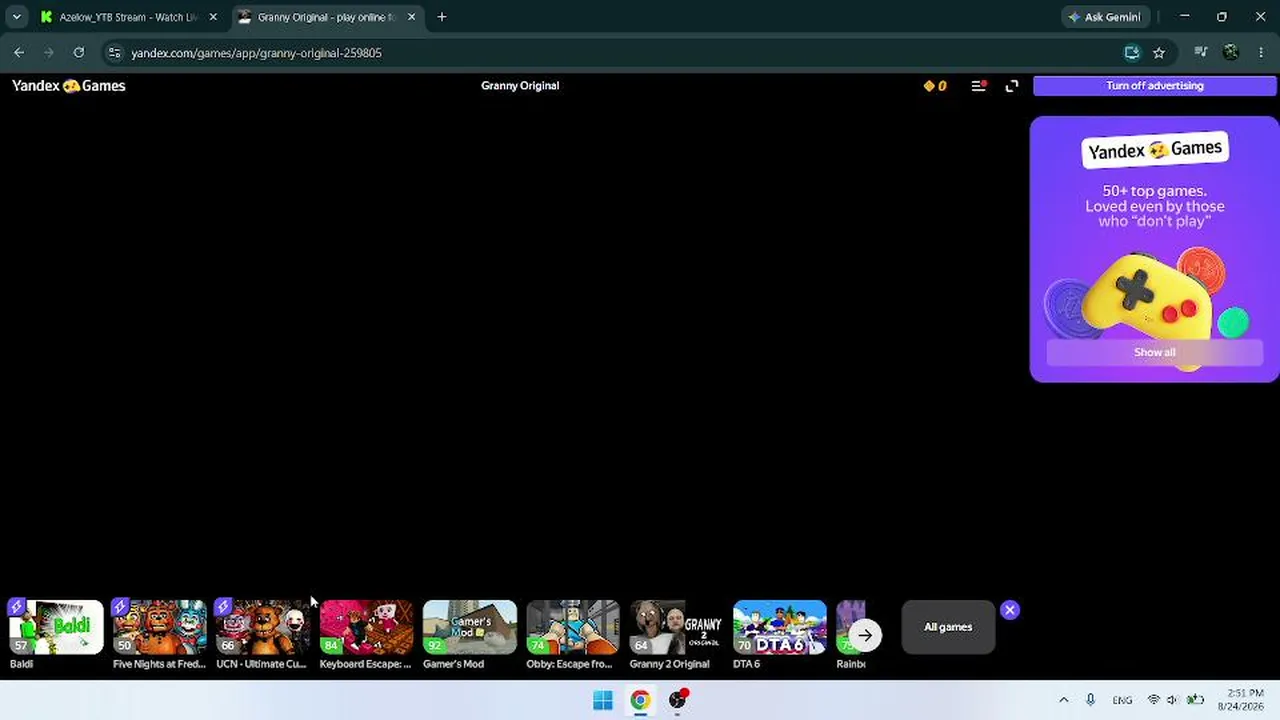The width and height of the screenshot is (1280, 720).
Task: View site information icon in address bar
Action: click(x=114, y=53)
